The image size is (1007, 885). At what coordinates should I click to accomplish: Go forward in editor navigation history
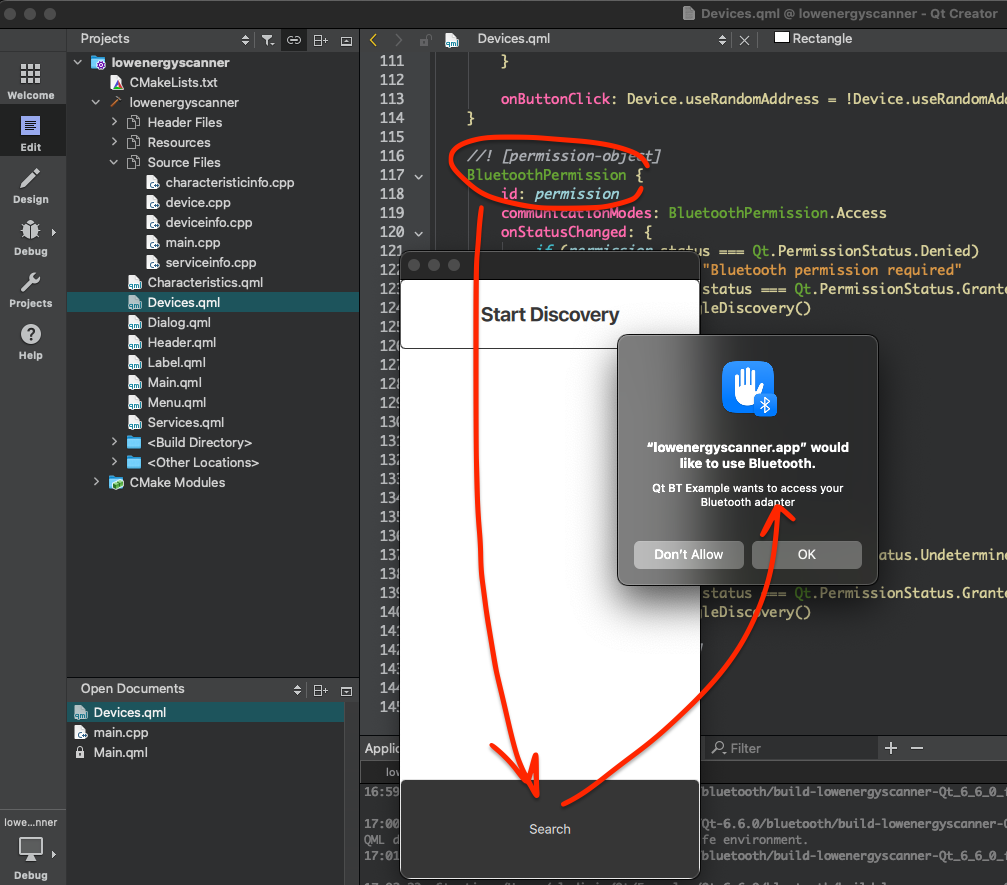click(x=398, y=40)
